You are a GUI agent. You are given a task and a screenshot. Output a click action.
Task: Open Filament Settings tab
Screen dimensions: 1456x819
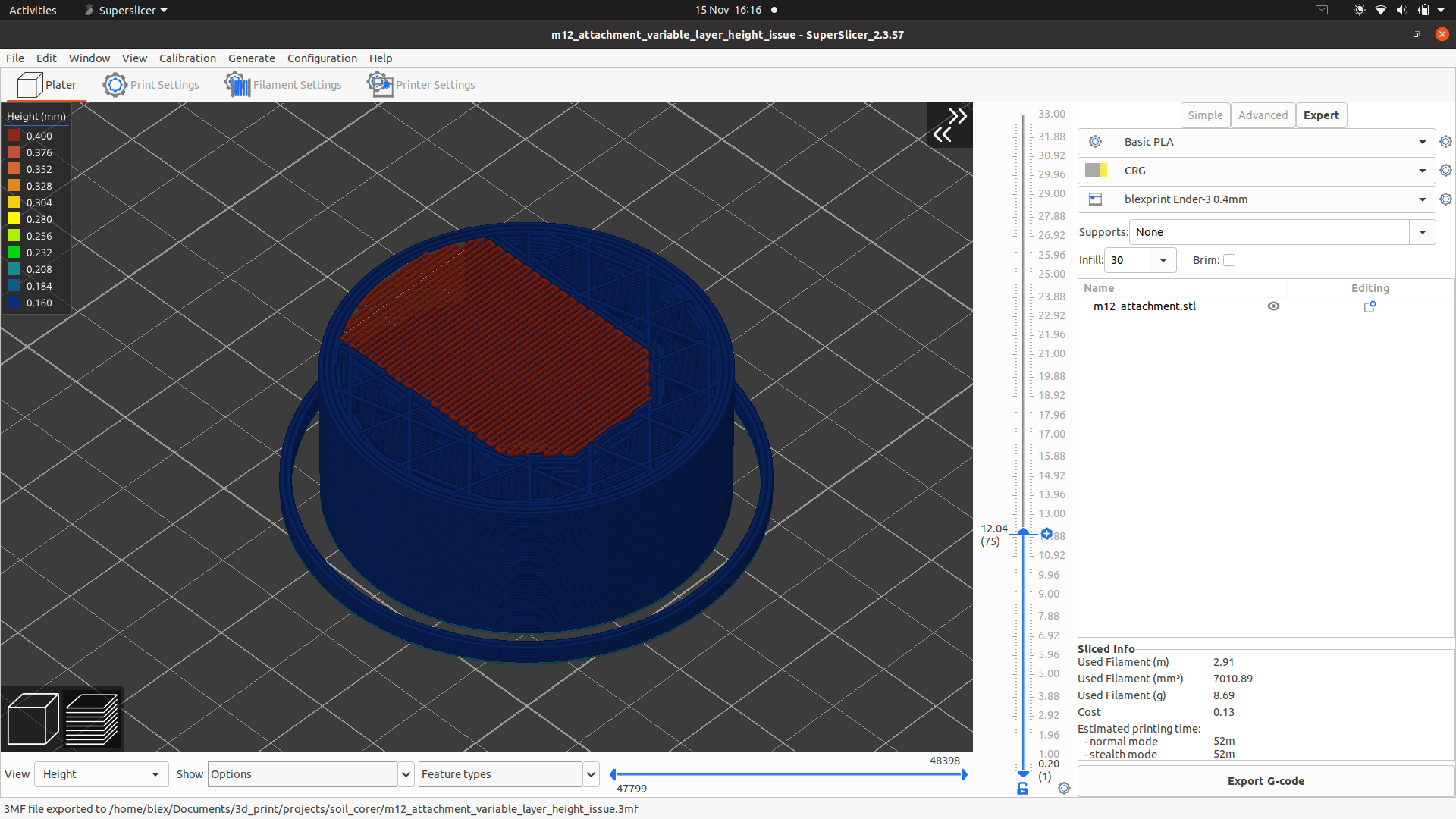tap(283, 85)
